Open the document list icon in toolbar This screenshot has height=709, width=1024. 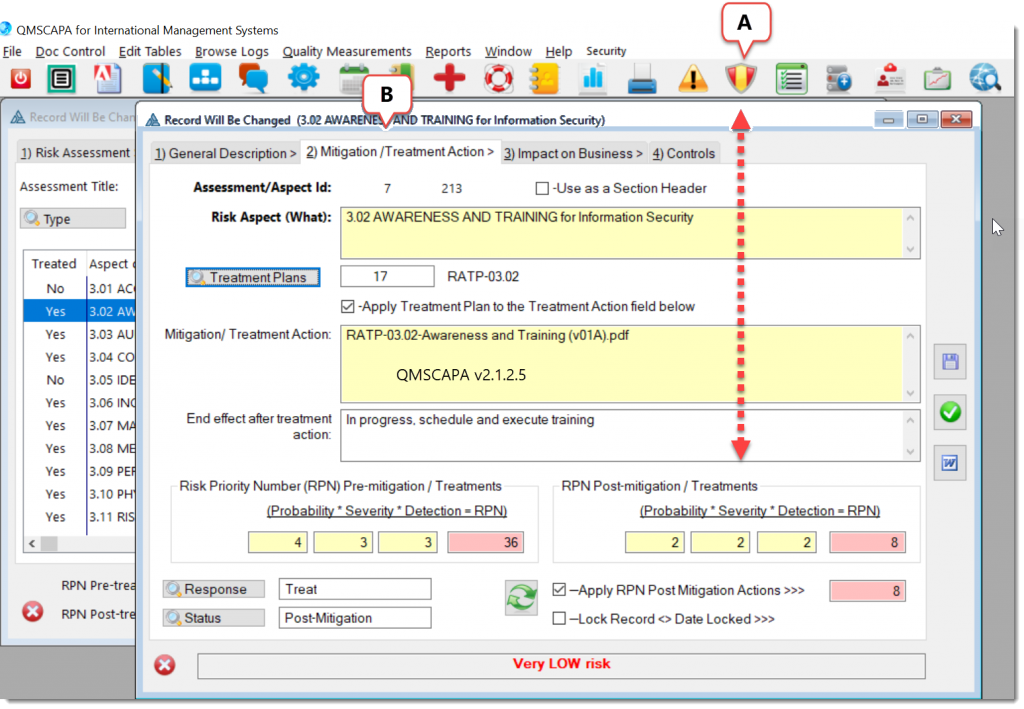(x=61, y=80)
